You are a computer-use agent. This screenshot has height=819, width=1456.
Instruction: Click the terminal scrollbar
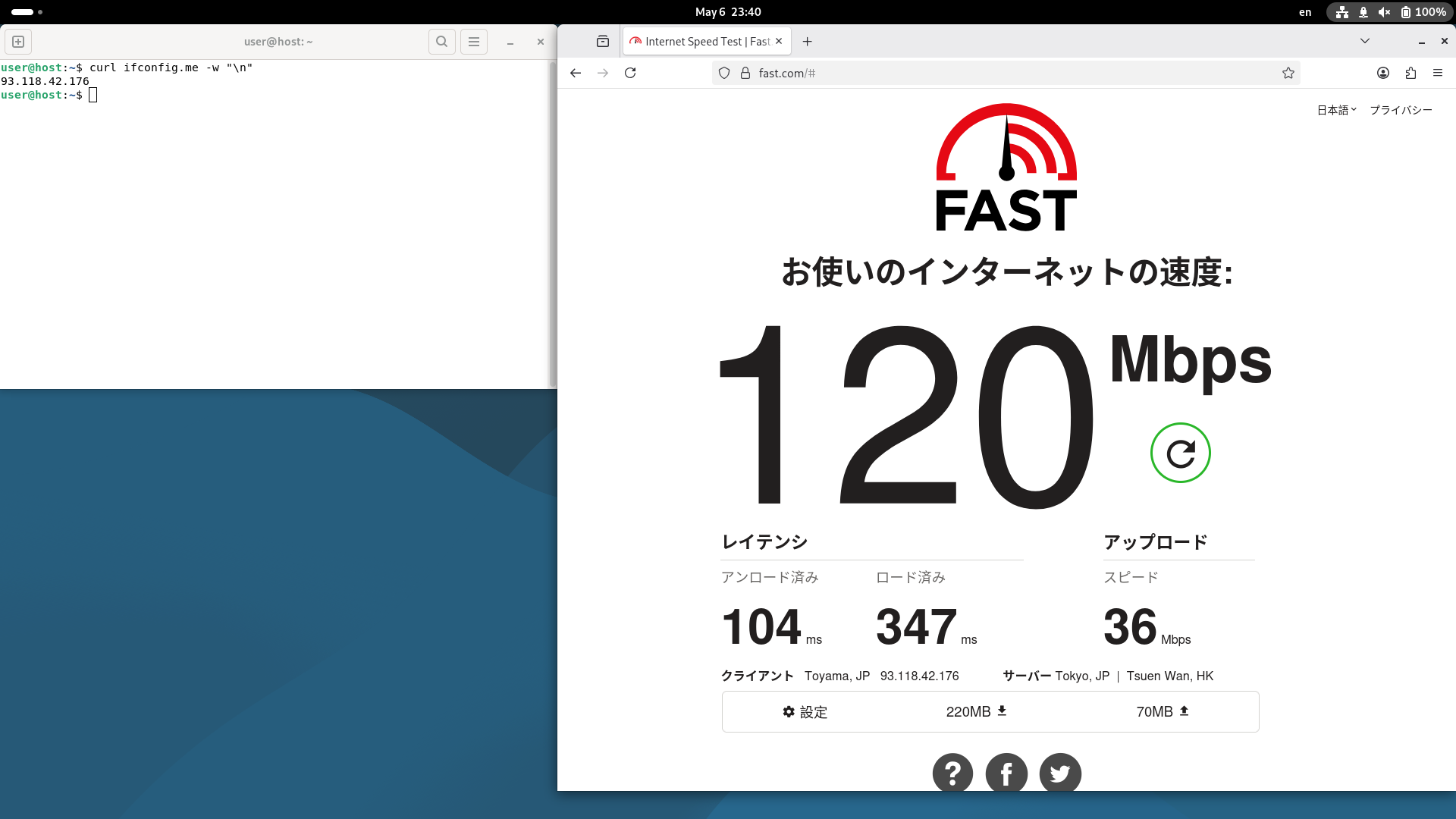tap(552, 224)
